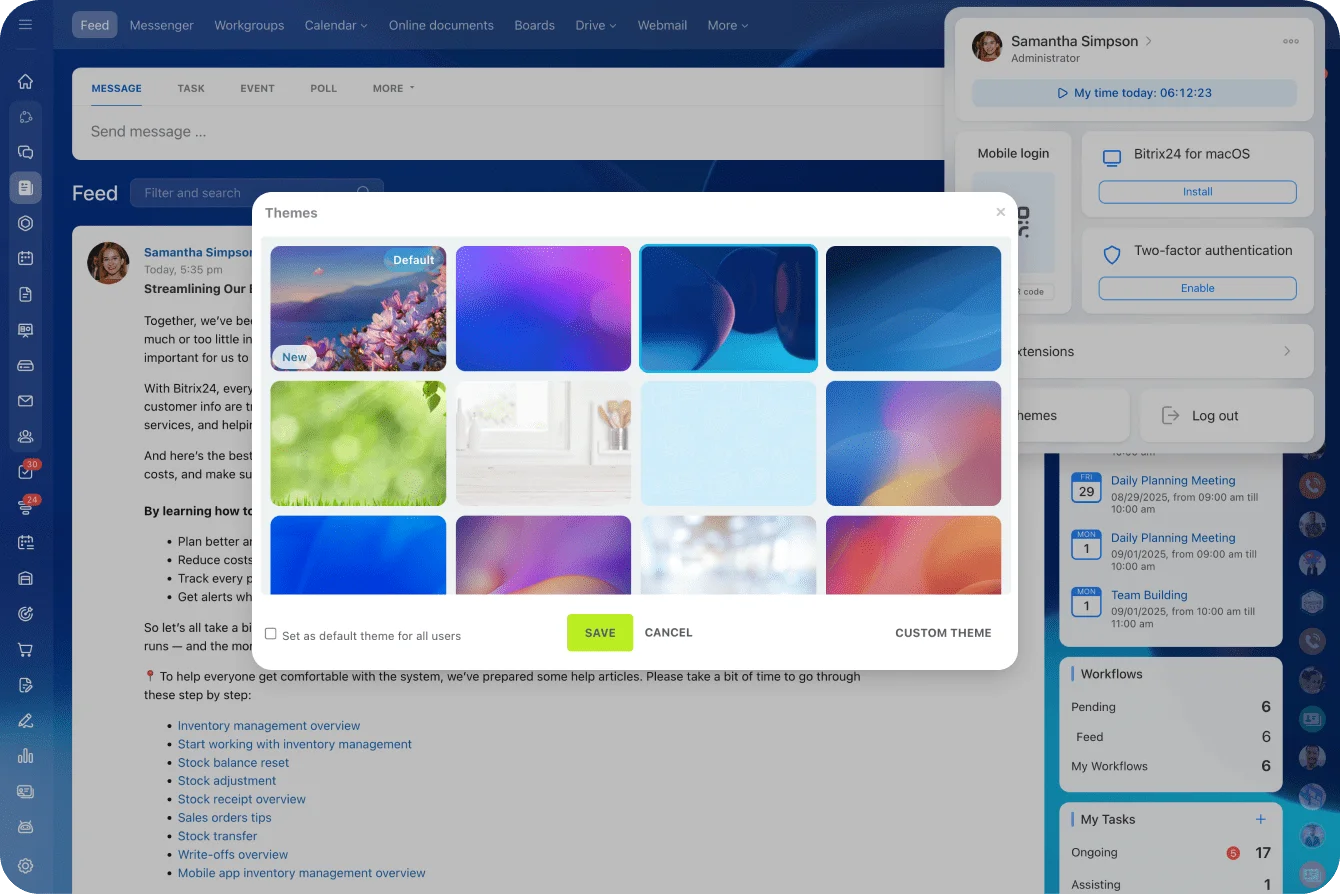Click the plus icon next to My Tasks
Image resolution: width=1340 pixels, height=894 pixels.
[x=1260, y=819]
